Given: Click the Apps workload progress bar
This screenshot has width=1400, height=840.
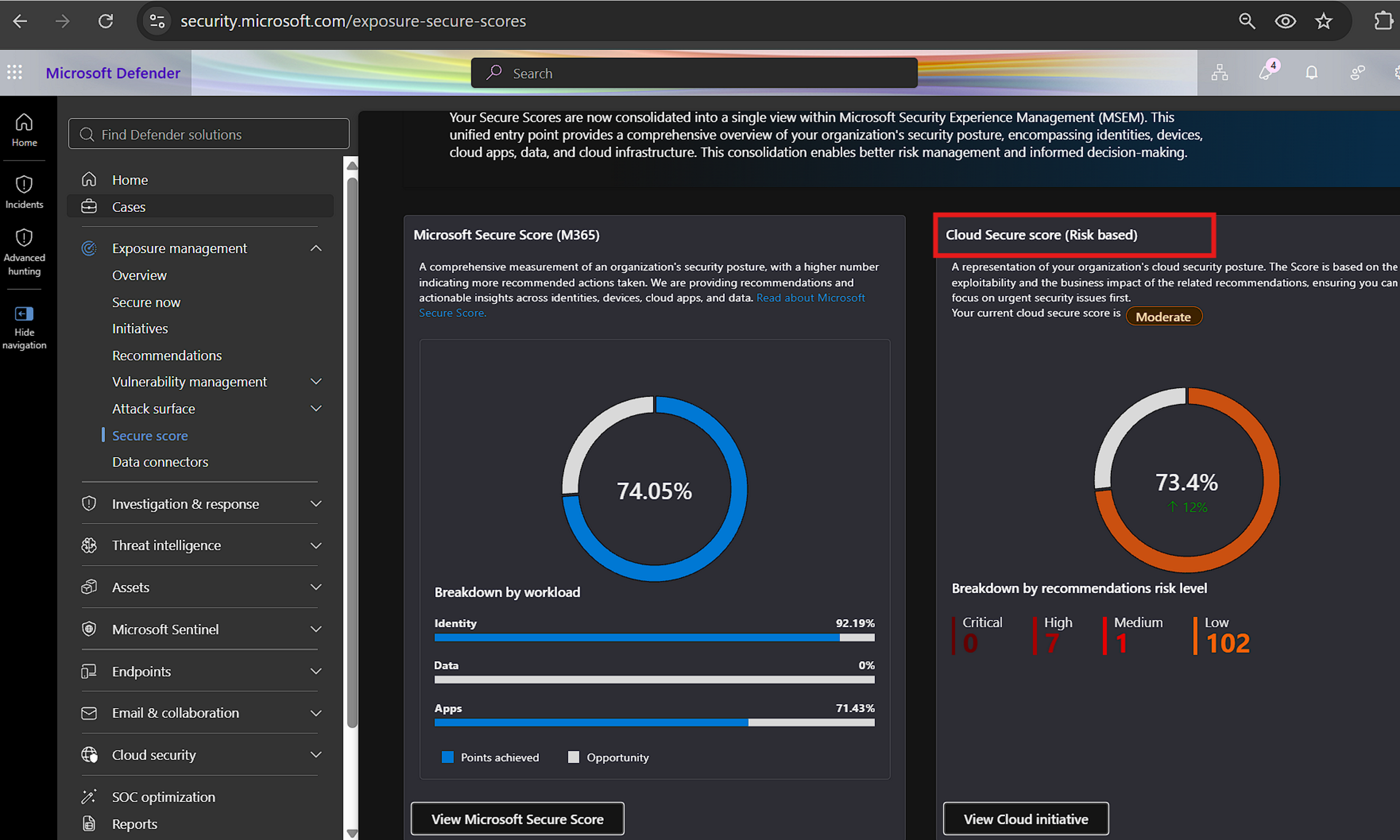Looking at the screenshot, I should pyautogui.click(x=654, y=723).
